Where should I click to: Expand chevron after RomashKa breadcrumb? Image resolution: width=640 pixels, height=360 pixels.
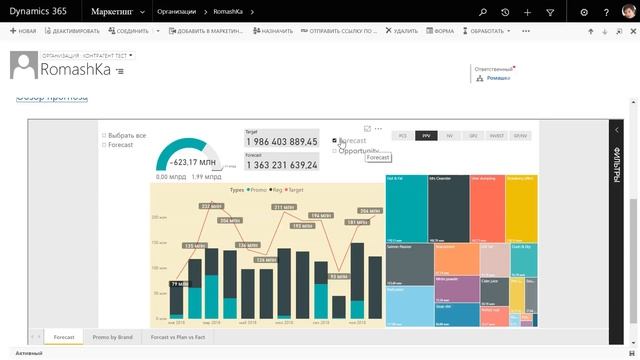(x=252, y=12)
